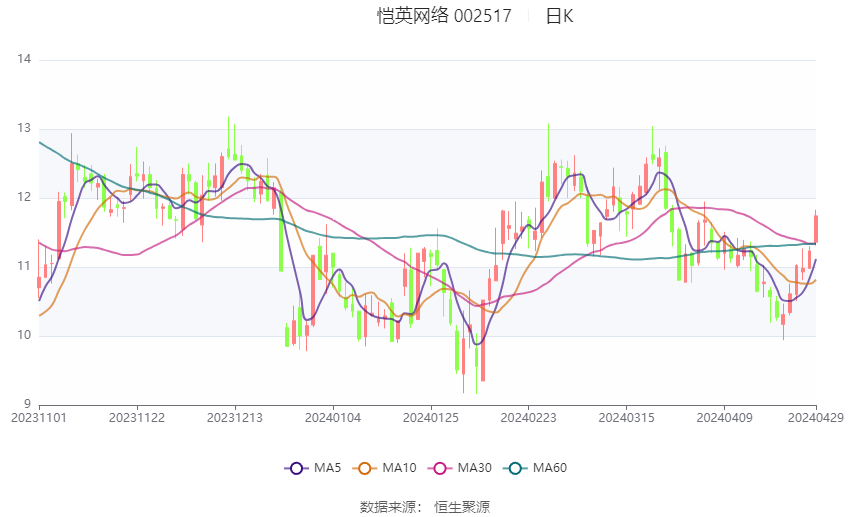Select the last red candlestick at 20240429
Viewport: 850px width, 517px height.
[815, 228]
